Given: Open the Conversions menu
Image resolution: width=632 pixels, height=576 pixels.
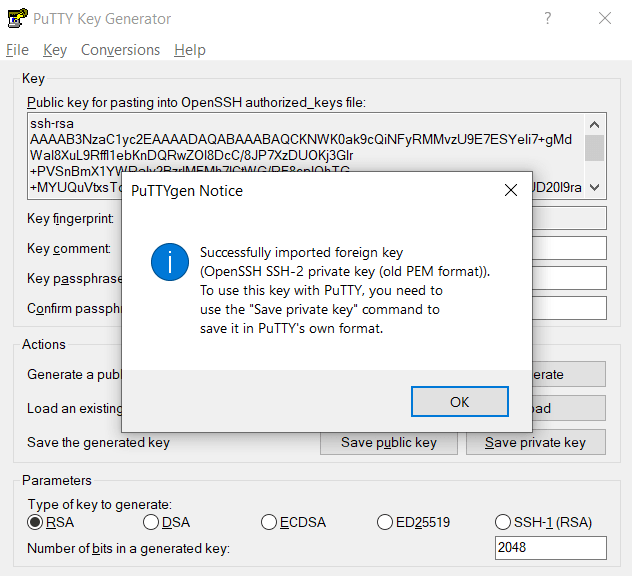Looking at the screenshot, I should pos(120,50).
